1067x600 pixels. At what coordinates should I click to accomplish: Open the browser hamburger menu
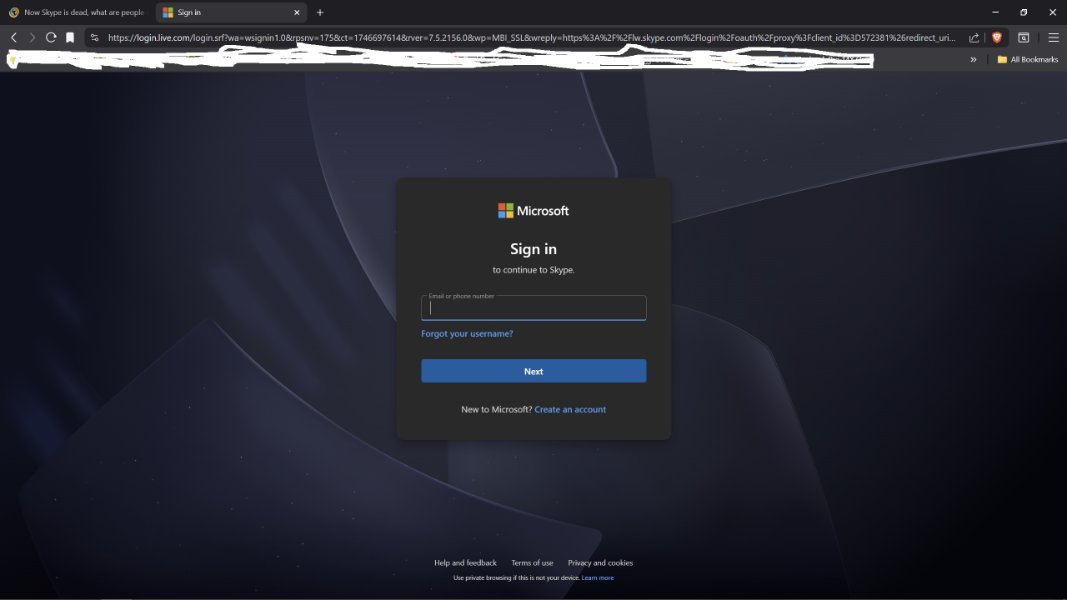coord(1053,37)
